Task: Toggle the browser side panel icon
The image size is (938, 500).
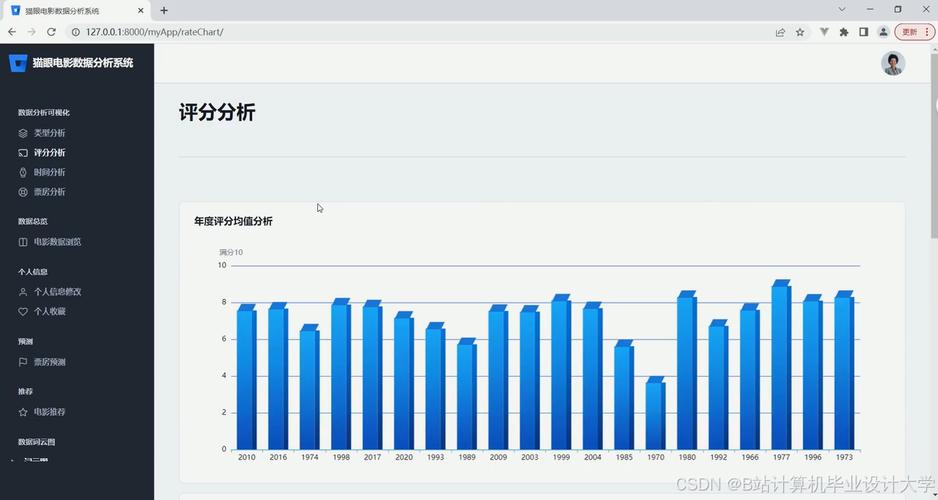Action: [x=863, y=32]
